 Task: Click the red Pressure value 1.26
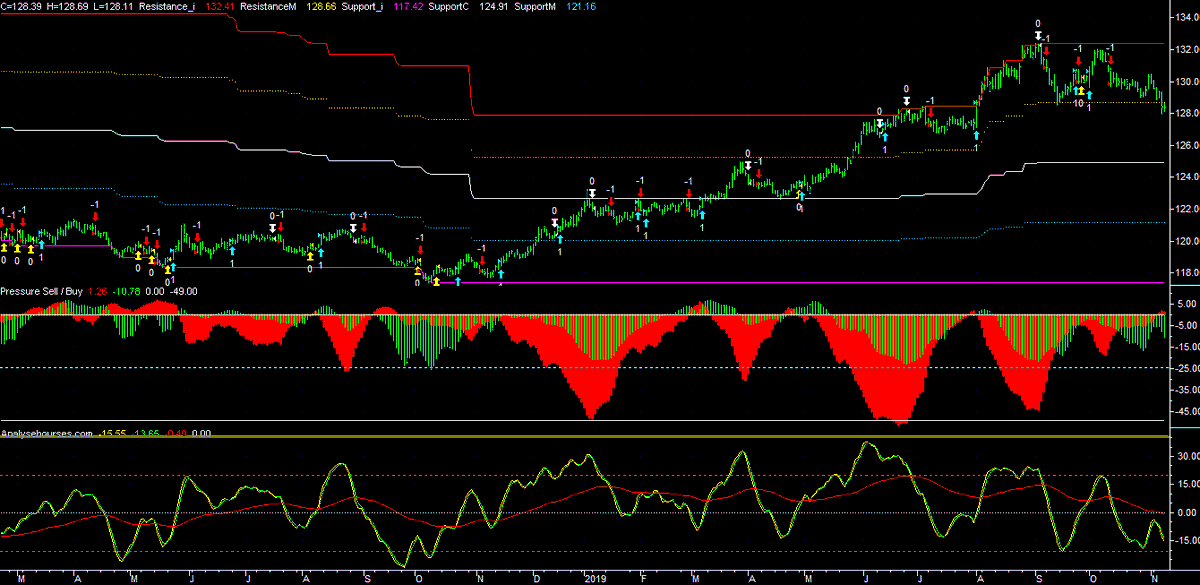(x=97, y=291)
